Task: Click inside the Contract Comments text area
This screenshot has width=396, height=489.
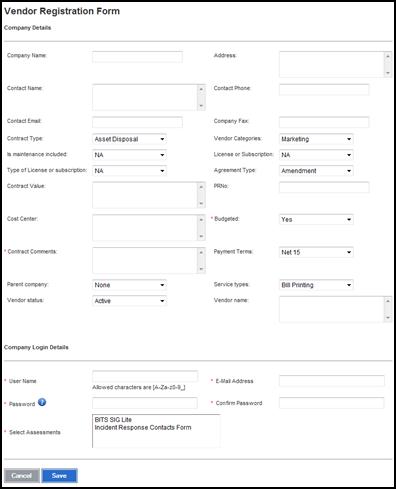Action: pyautogui.click(x=145, y=260)
